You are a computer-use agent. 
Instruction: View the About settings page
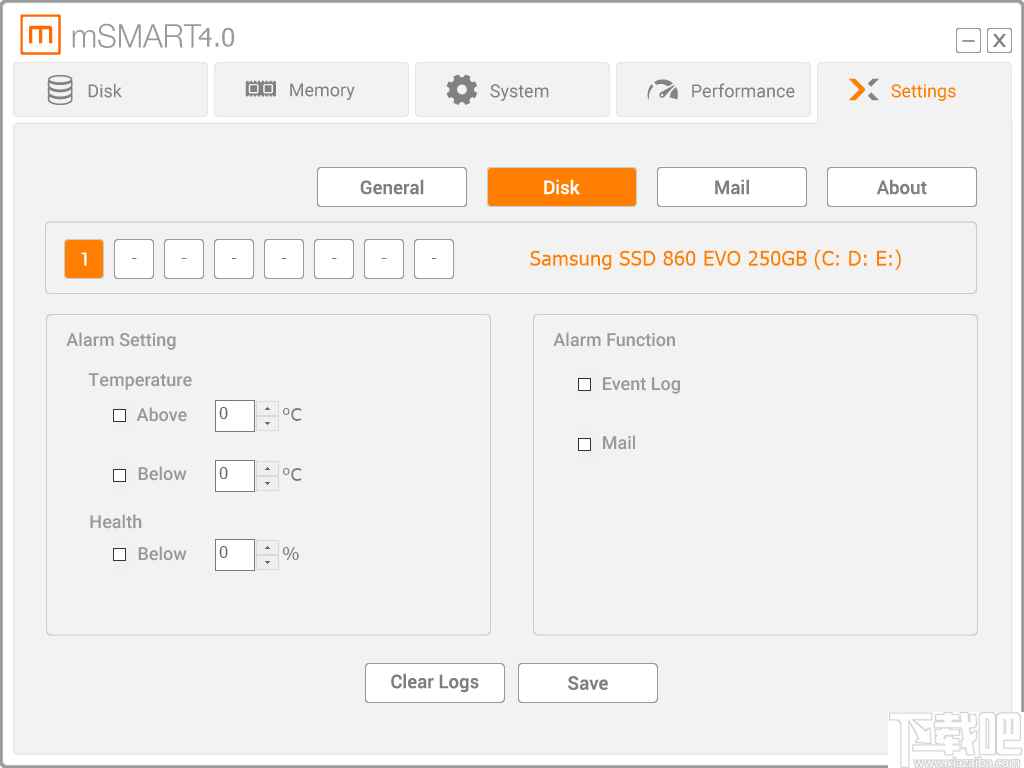click(901, 187)
